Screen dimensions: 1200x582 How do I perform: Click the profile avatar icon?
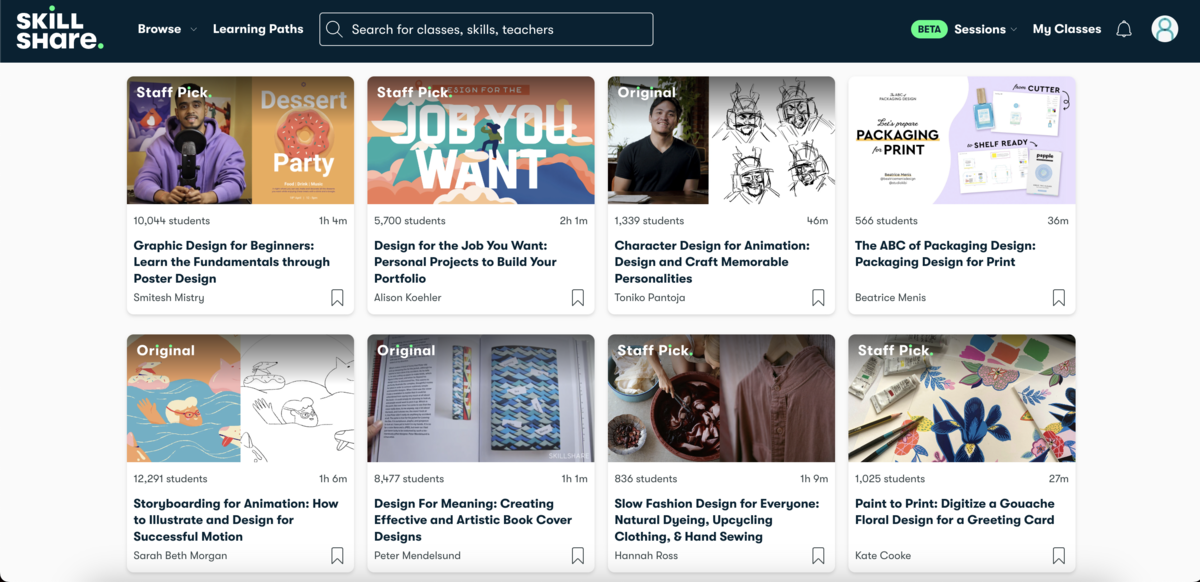[1165, 29]
